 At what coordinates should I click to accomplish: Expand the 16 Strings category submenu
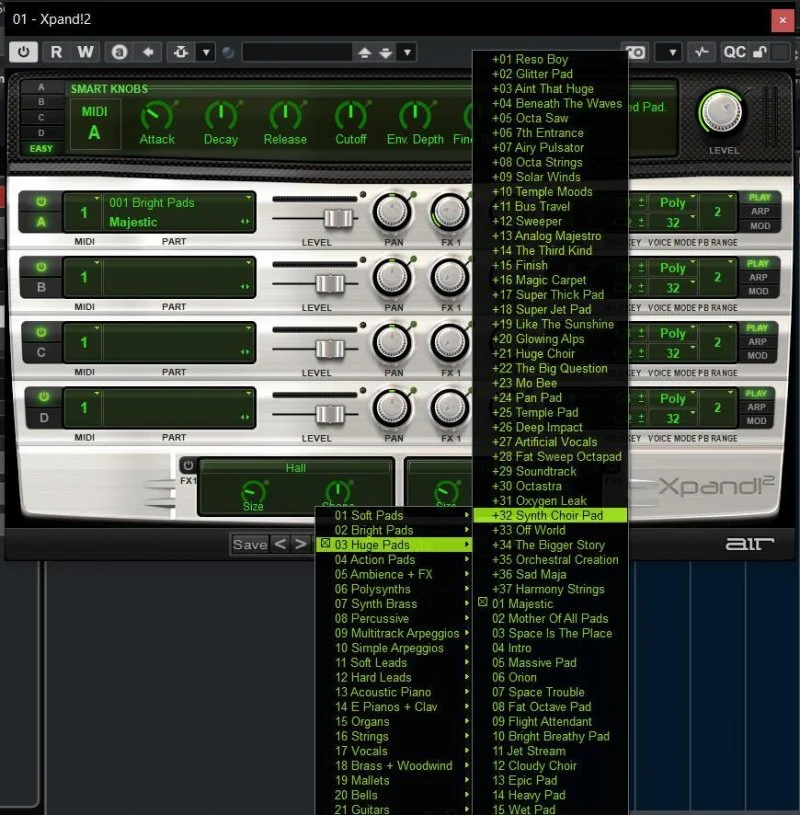tap(394, 736)
